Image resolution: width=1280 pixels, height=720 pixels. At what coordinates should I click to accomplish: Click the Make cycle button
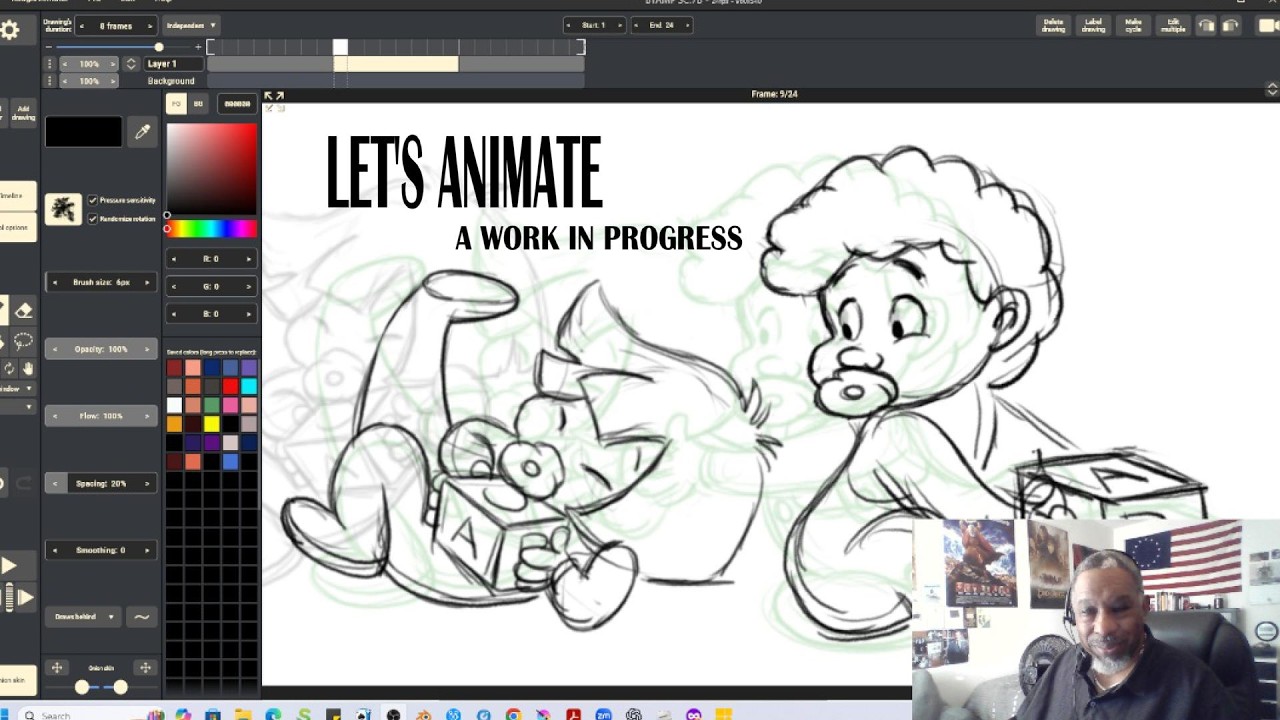pyautogui.click(x=1133, y=26)
